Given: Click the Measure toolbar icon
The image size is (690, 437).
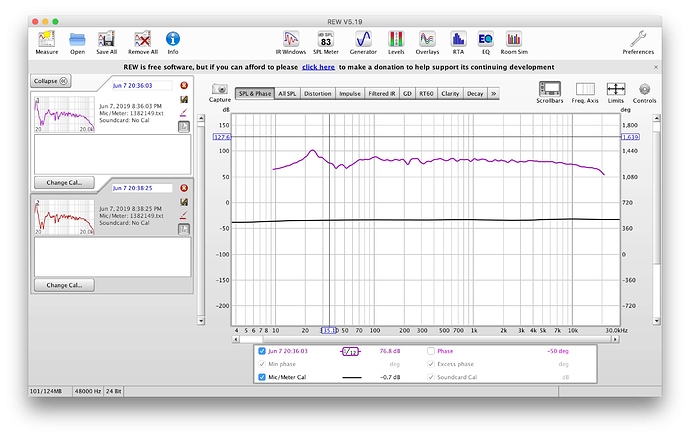Looking at the screenshot, I should click(x=47, y=39).
